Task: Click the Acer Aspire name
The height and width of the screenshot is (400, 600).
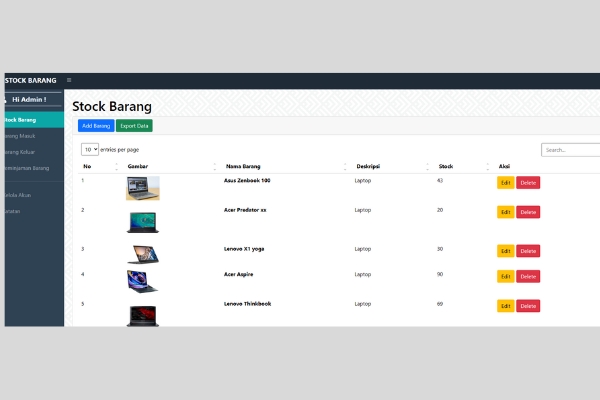Action: (238, 274)
